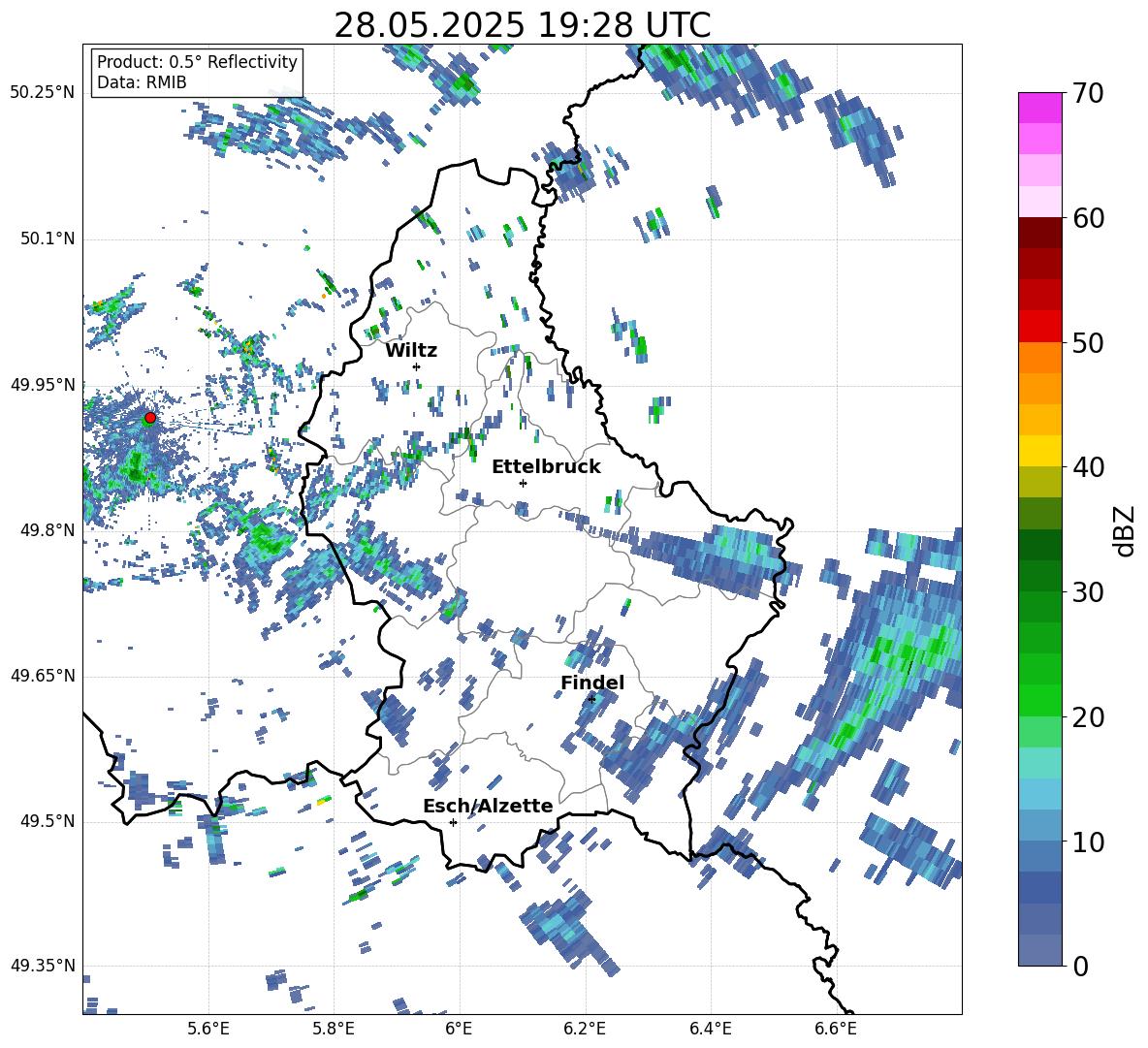Click the title 28.05.2025 19:28 UTC
This screenshot has width=1148, height=1048.
523,25
